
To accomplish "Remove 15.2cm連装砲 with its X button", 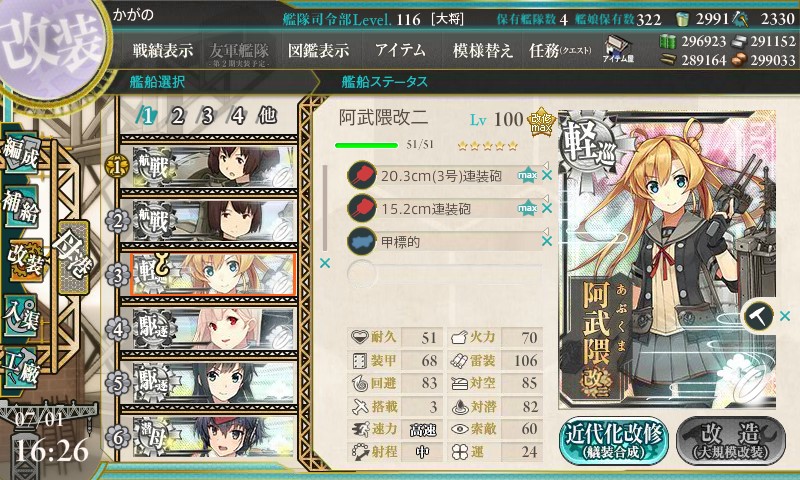I will click(x=547, y=208).
